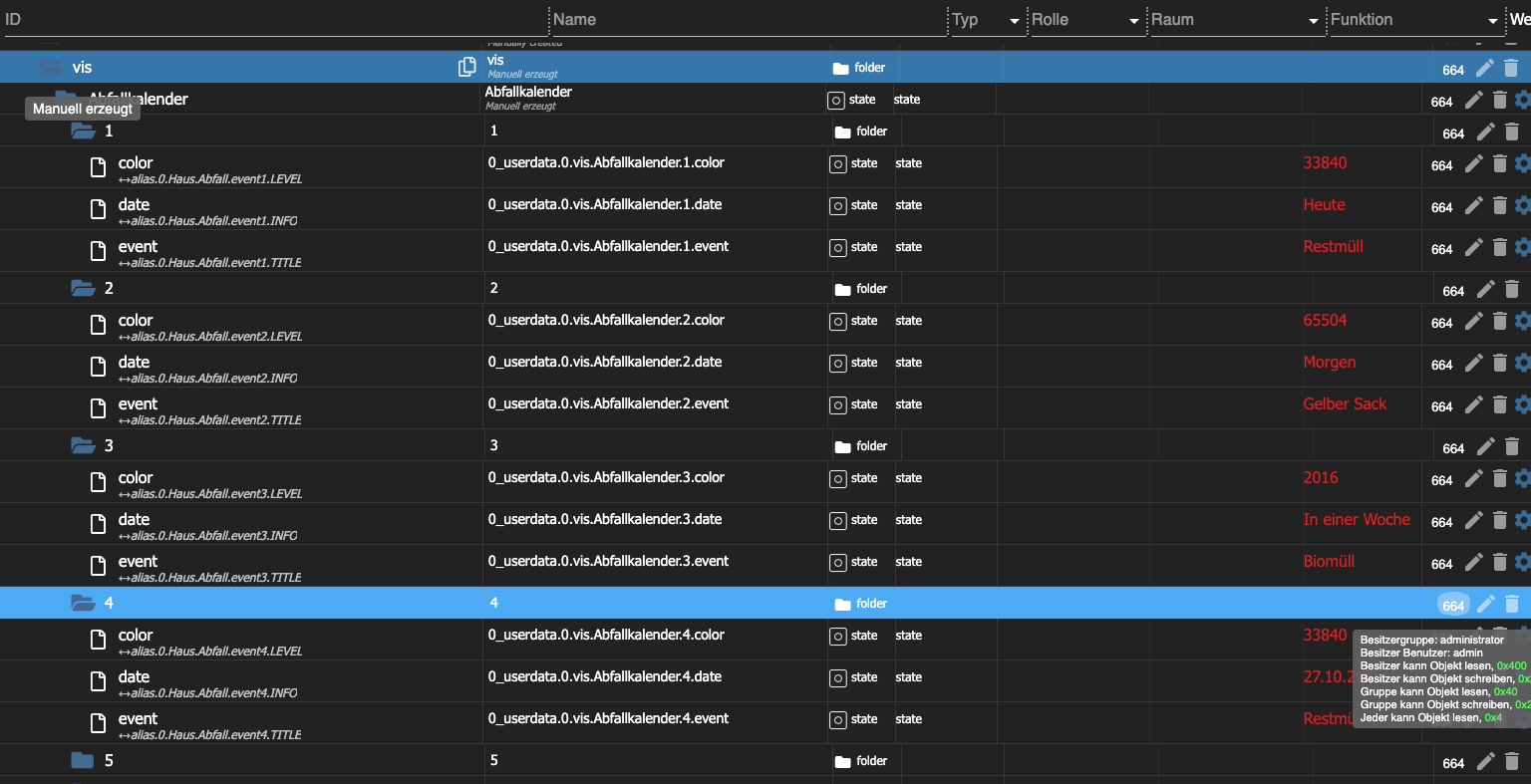1531x784 pixels.
Task: Edit the Abfallkalender.1.color object with pencil
Action: click(x=1474, y=163)
